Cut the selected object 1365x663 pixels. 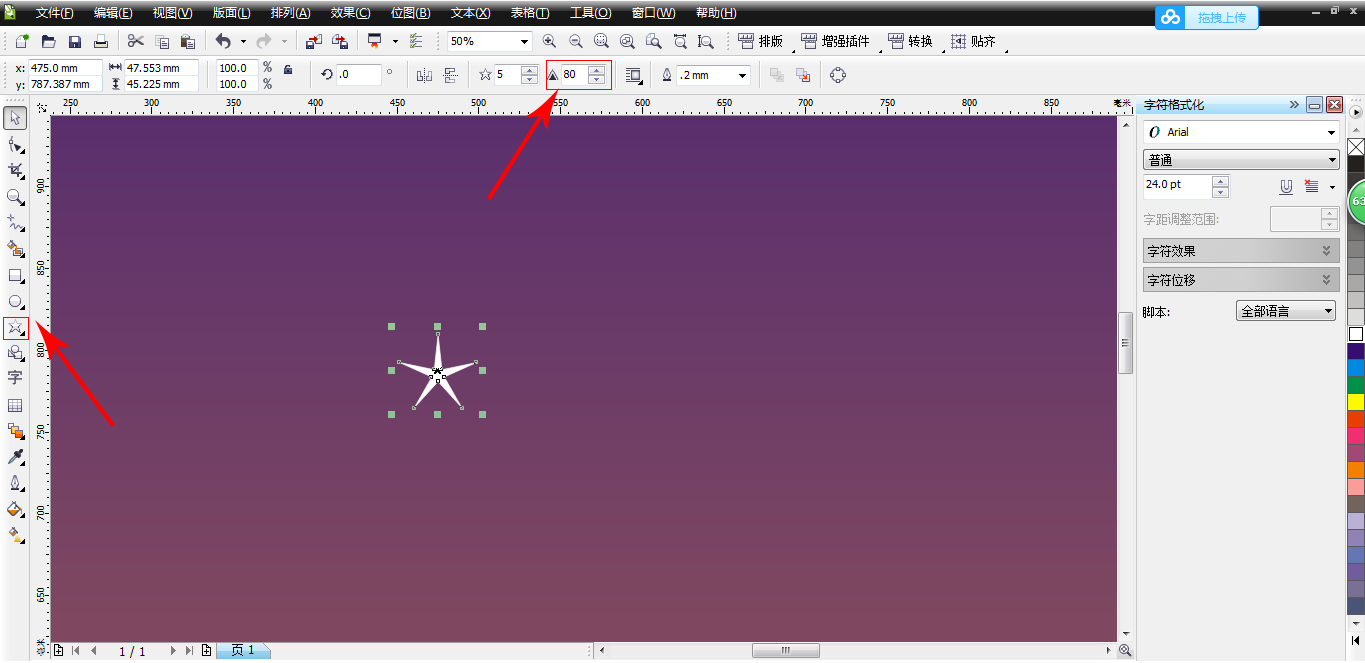pos(135,41)
